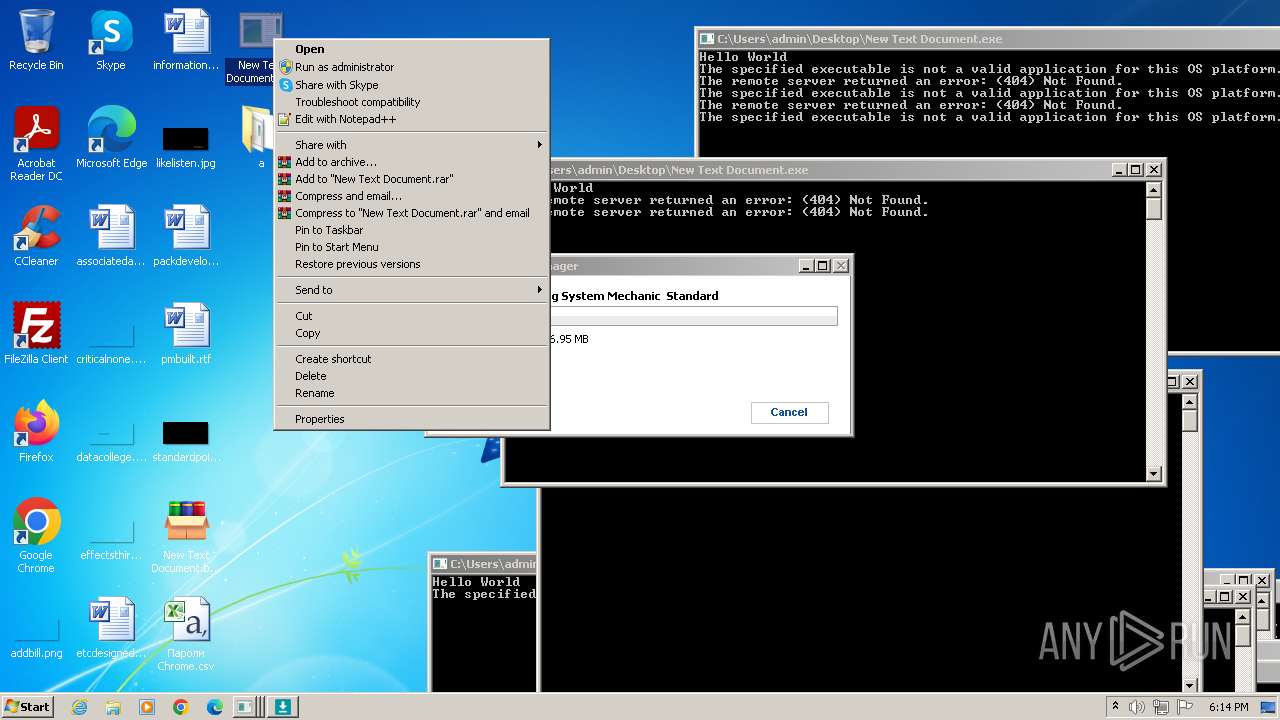Click the download manager taskbar button
This screenshot has height=720, width=1280.
[x=282, y=707]
